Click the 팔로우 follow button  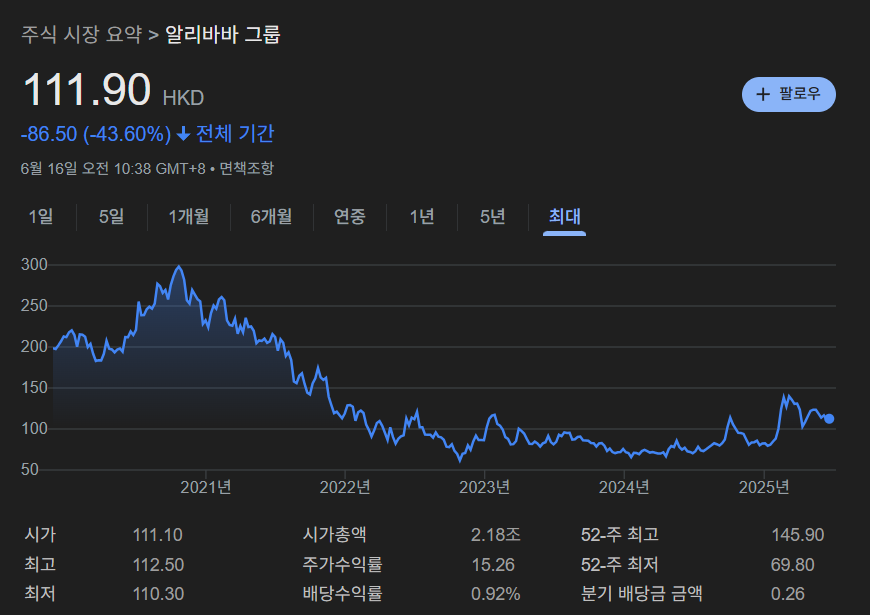coord(788,94)
